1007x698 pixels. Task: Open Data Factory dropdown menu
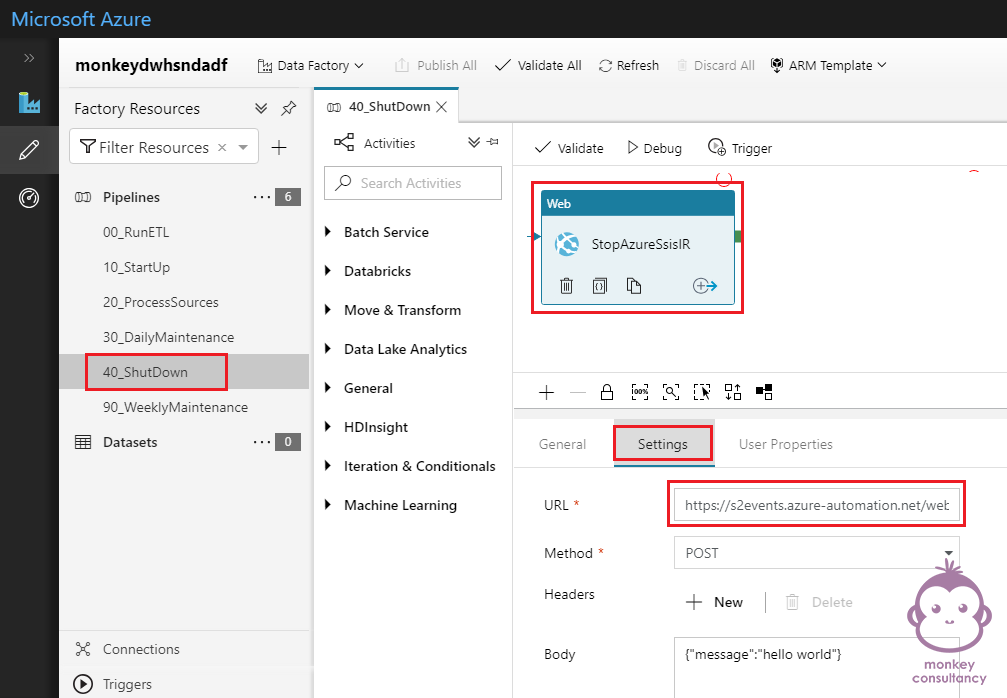tap(311, 65)
